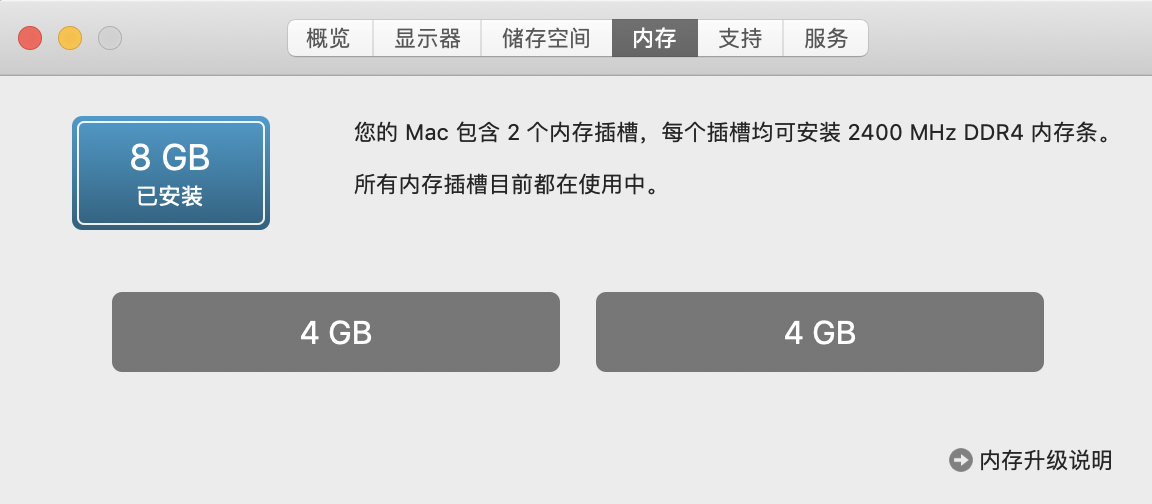The width and height of the screenshot is (1152, 504).
Task: Select the left 4 GB memory slot
Action: (x=336, y=332)
